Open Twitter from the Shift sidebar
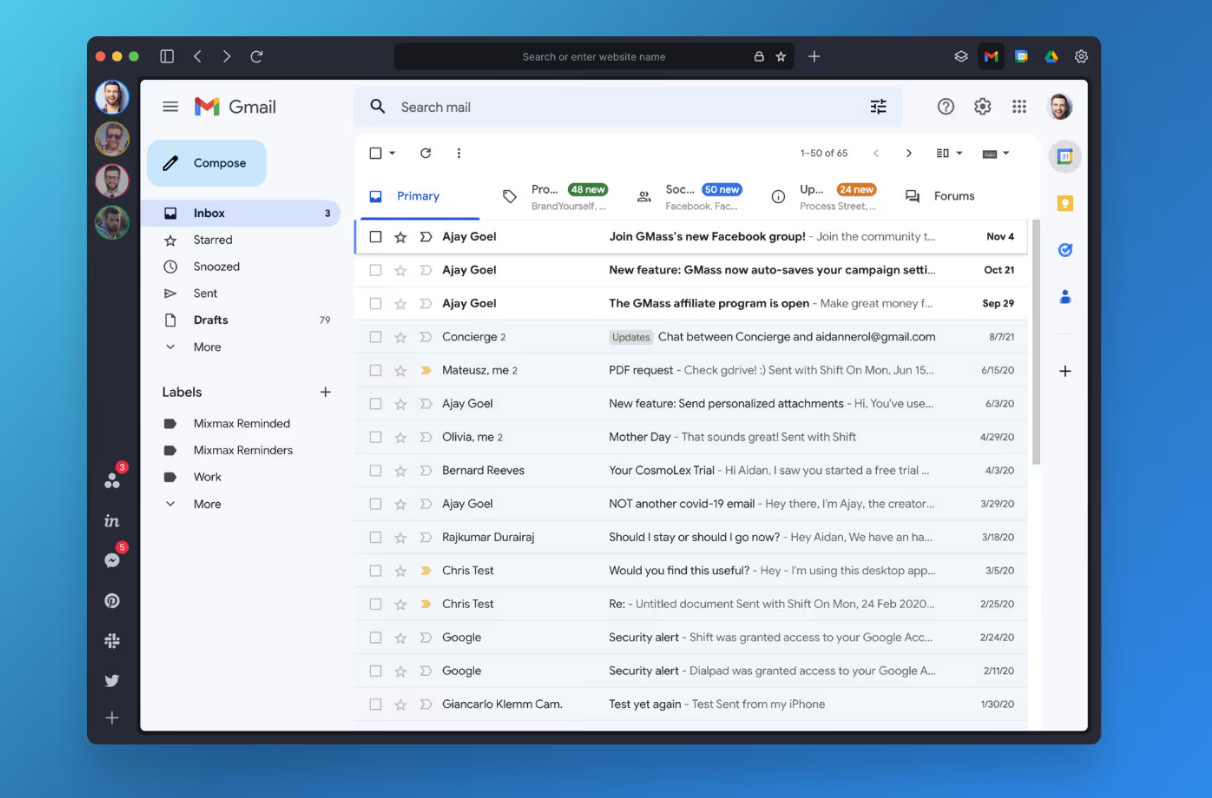Image resolution: width=1212 pixels, height=798 pixels. (x=112, y=680)
